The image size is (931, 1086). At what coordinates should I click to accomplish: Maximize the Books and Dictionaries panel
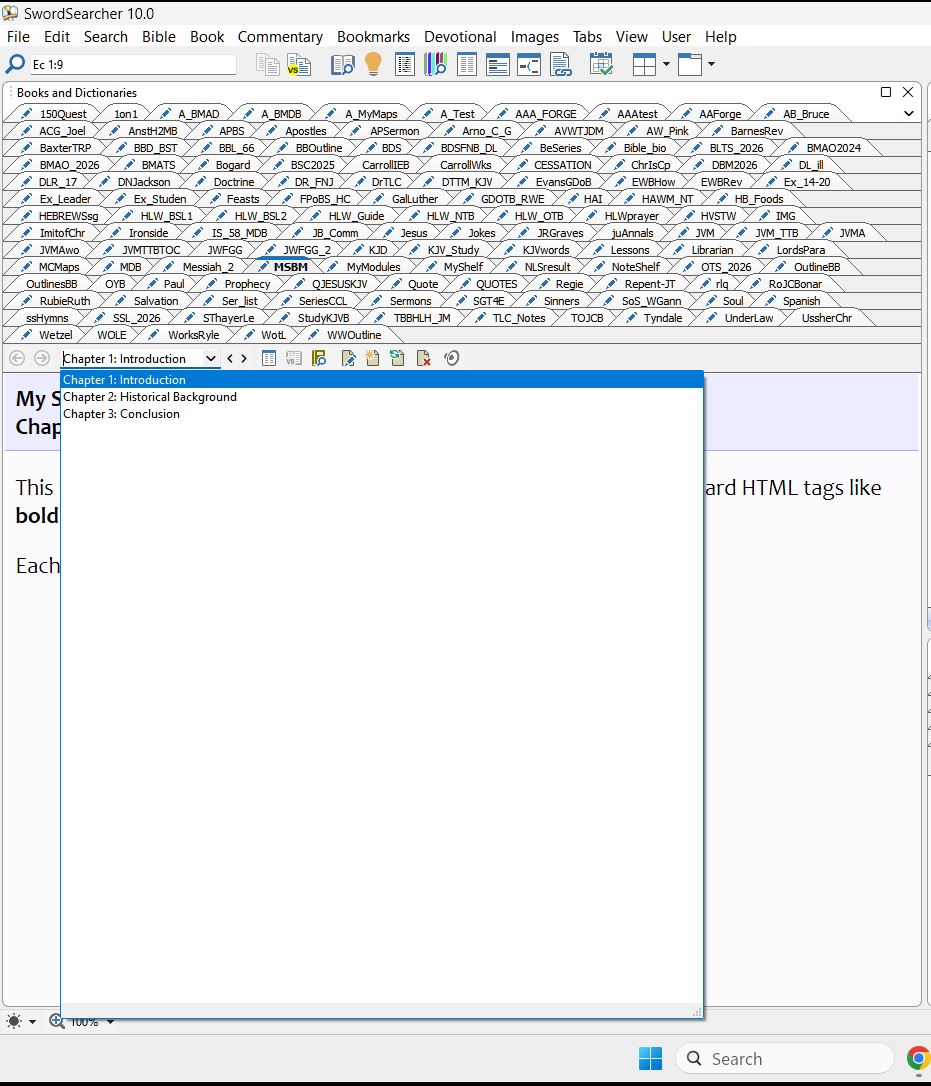pos(885,92)
